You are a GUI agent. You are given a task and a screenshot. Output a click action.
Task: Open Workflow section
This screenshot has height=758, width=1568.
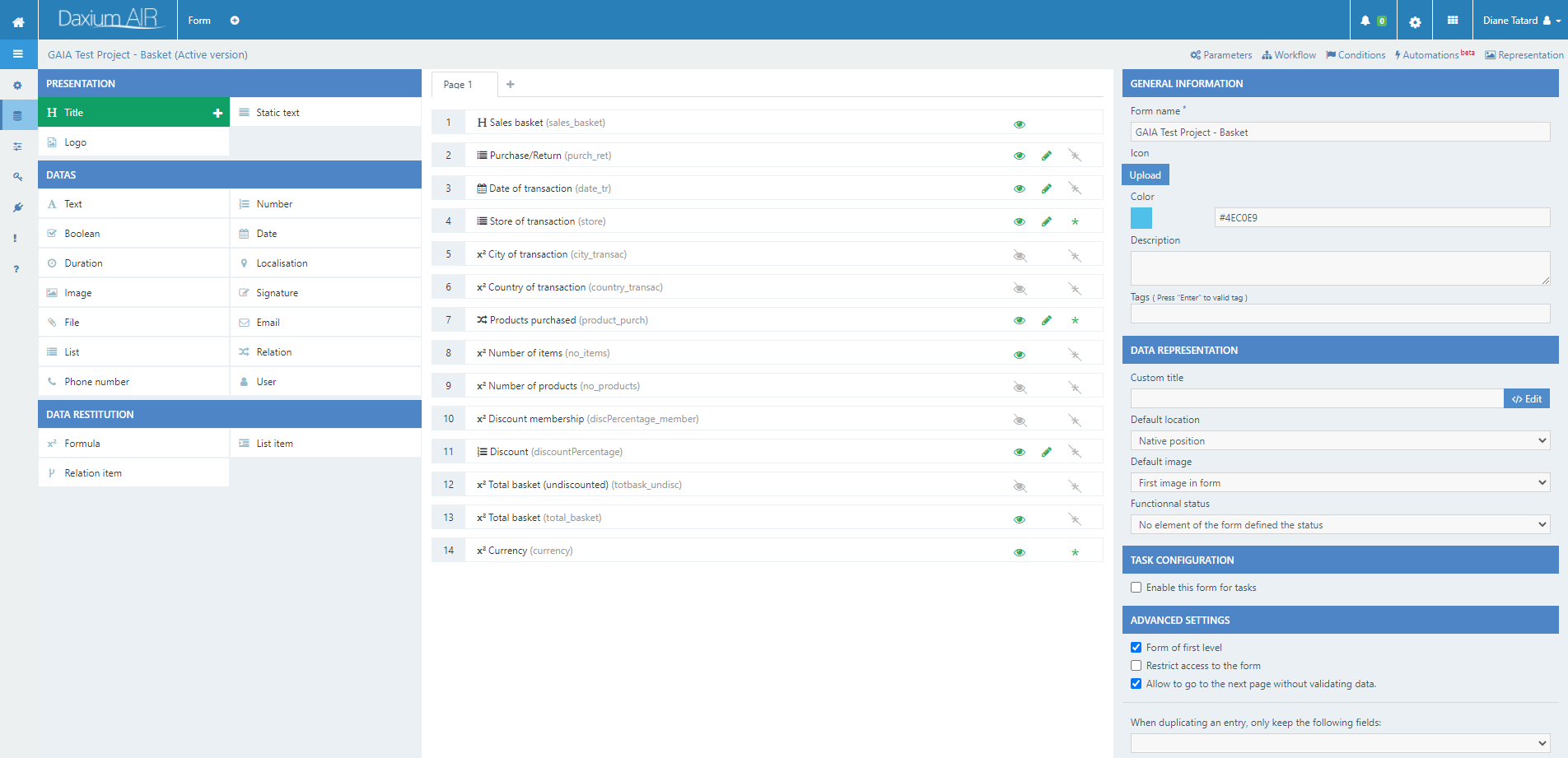1289,55
